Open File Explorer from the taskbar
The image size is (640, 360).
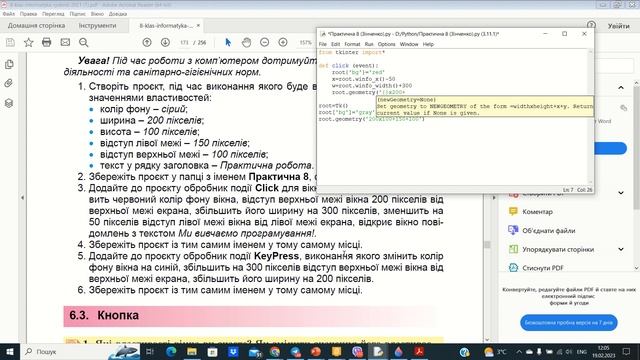pos(191,351)
